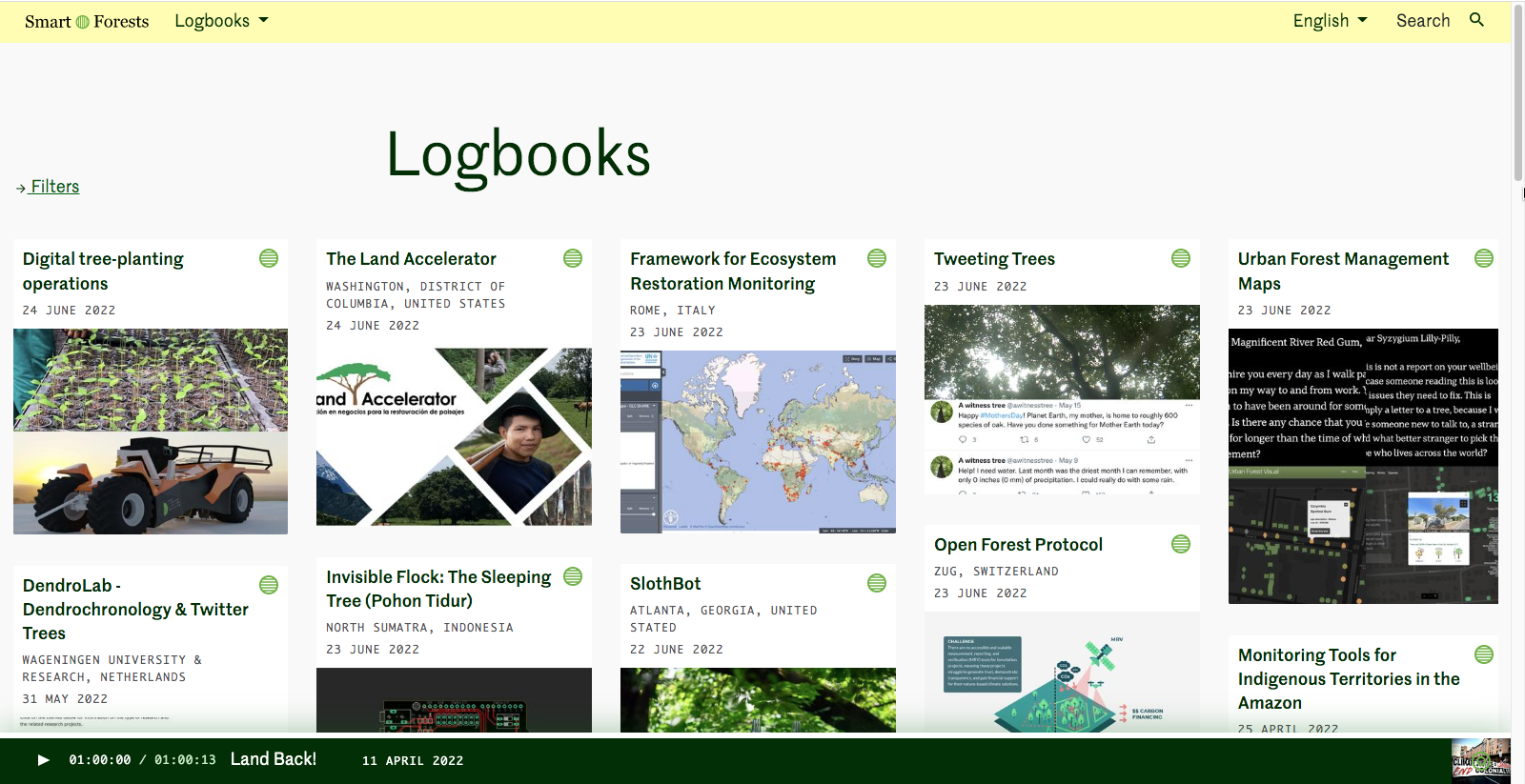
Task: Click green icon on Tweeting Trees card
Action: click(x=1181, y=258)
